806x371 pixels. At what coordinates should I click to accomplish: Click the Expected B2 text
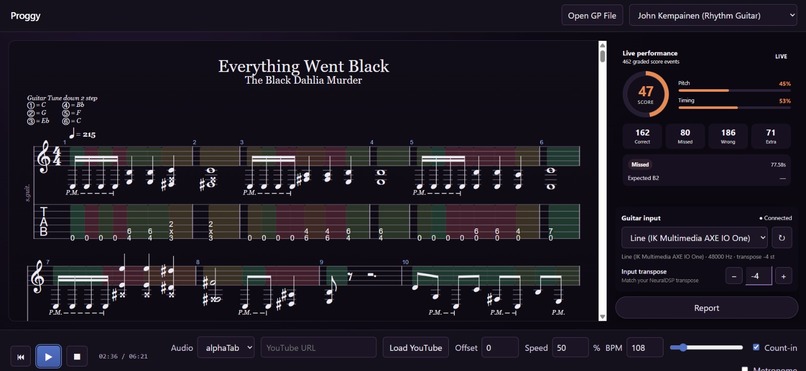(643, 178)
